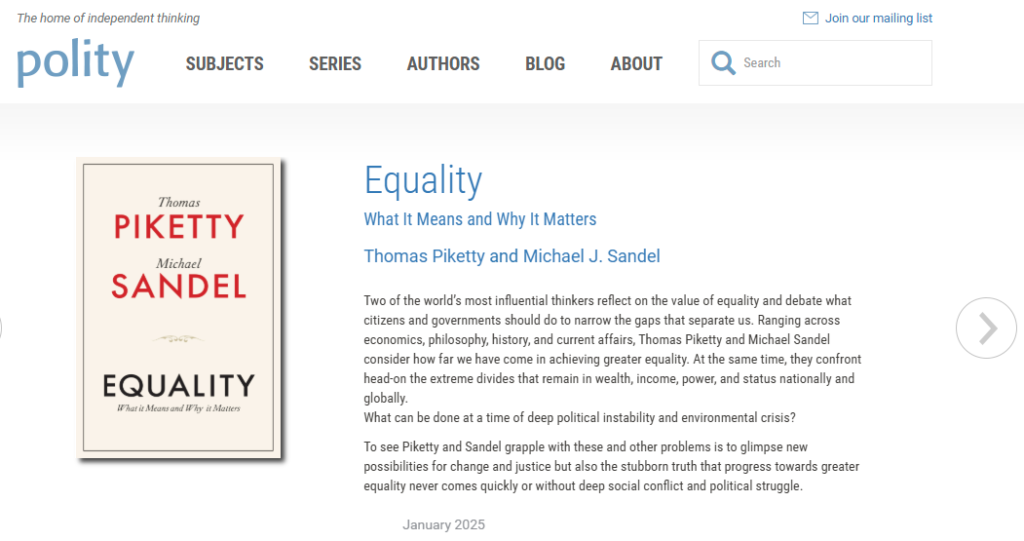
Task: Open the Equality book cover image
Action: point(180,309)
